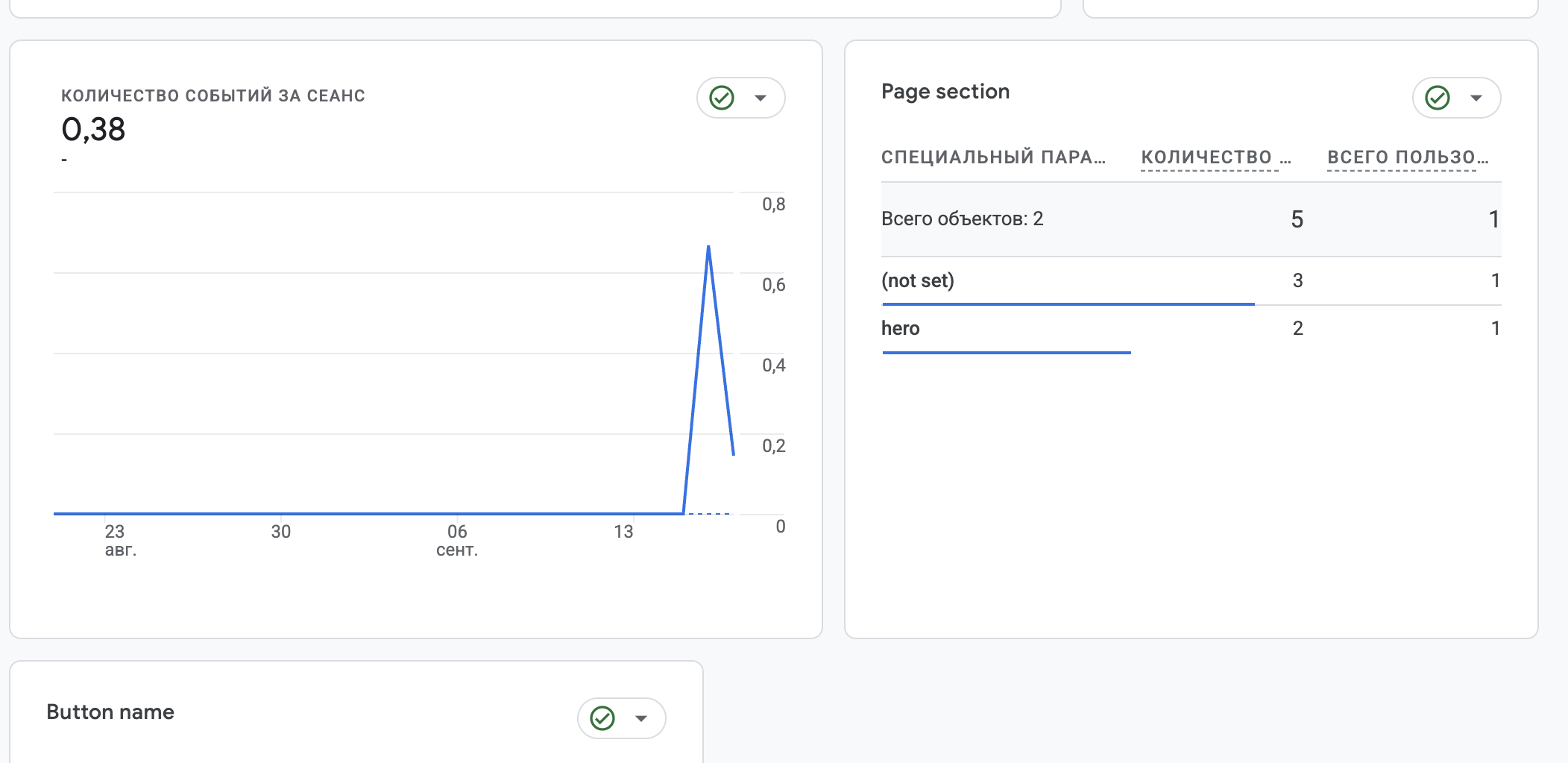Viewport: 1568px width, 763px height.
Task: Select the hero table row
Action: coord(1191,329)
